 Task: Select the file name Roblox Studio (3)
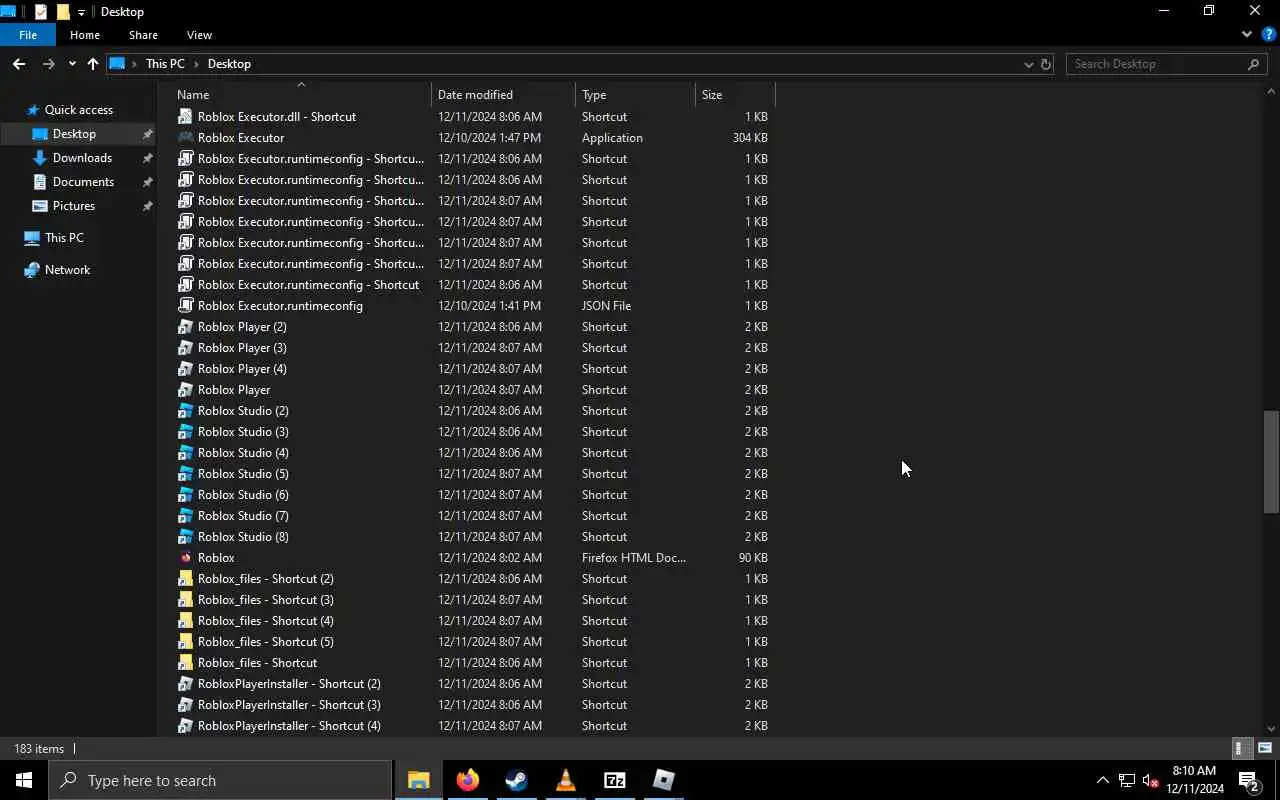pyautogui.click(x=243, y=432)
